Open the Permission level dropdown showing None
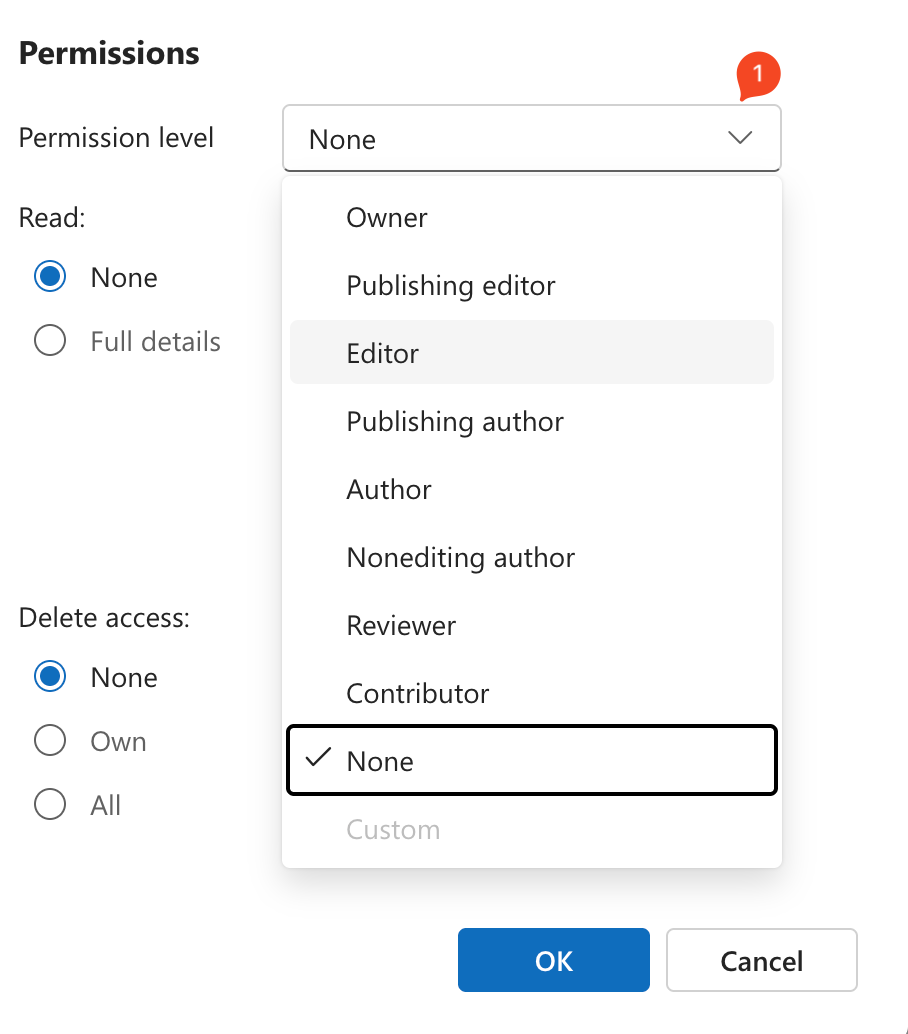 click(x=531, y=138)
